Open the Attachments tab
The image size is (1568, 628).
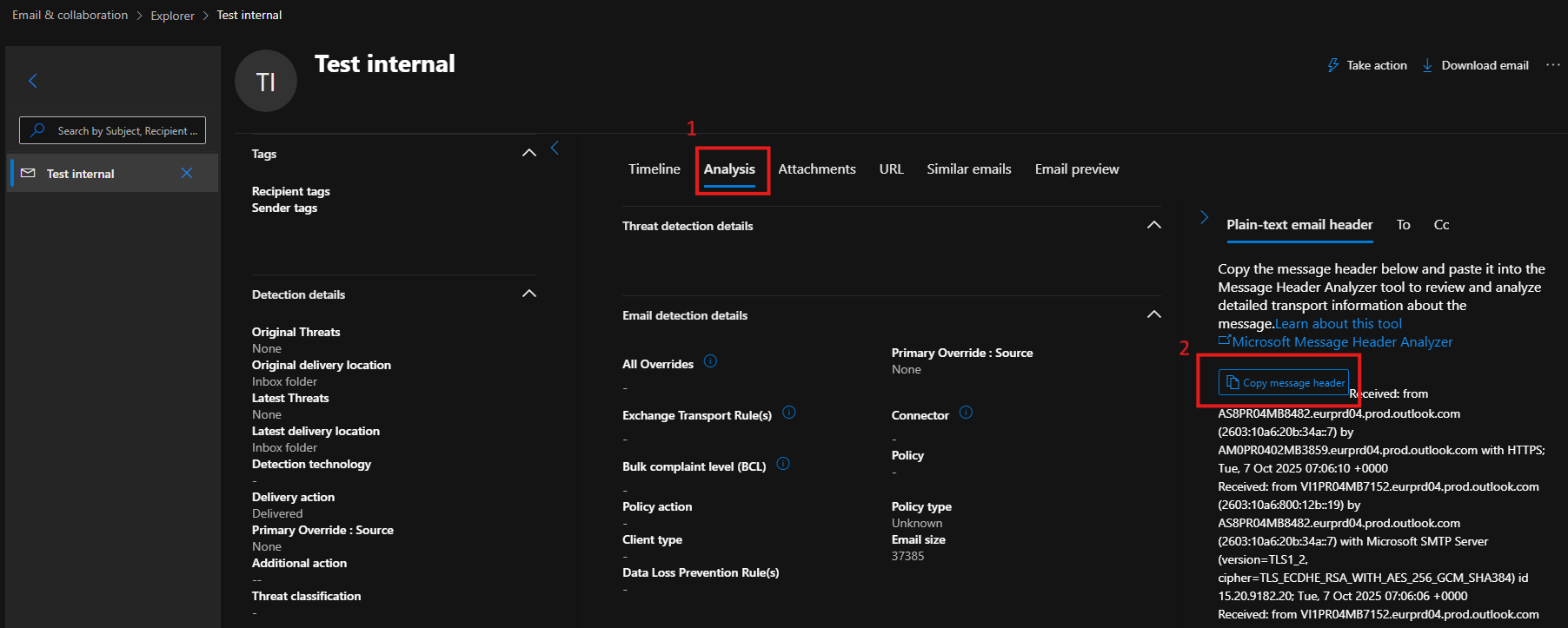click(x=816, y=169)
